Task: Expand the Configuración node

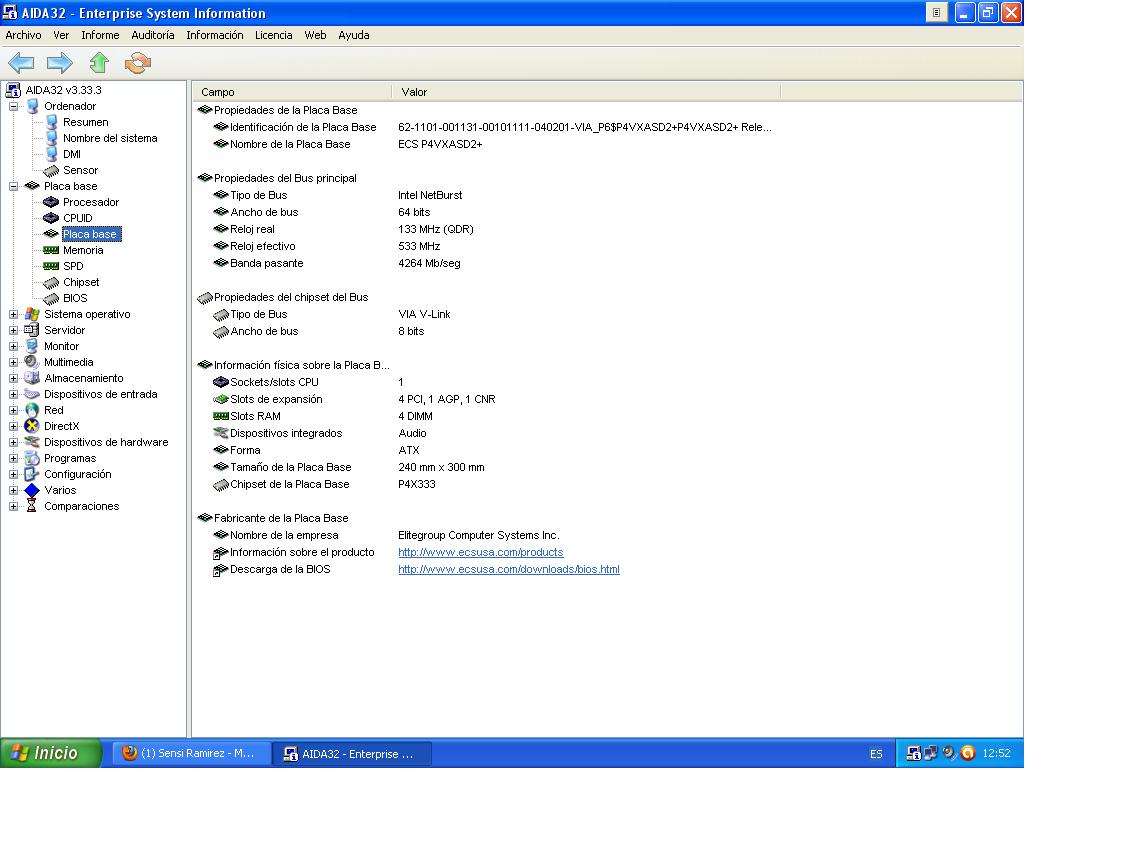Action: point(13,475)
